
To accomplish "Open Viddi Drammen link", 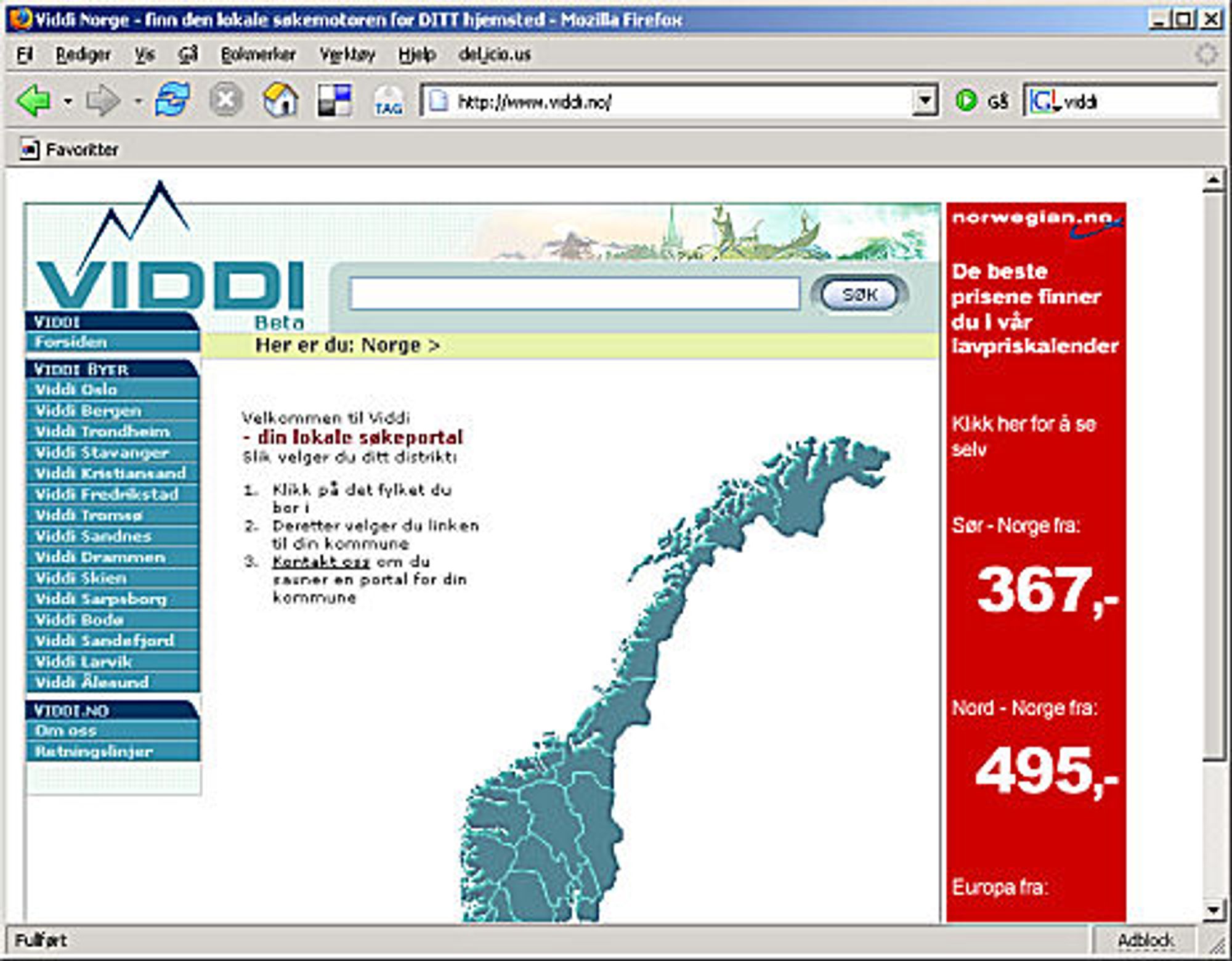I will 113,557.
